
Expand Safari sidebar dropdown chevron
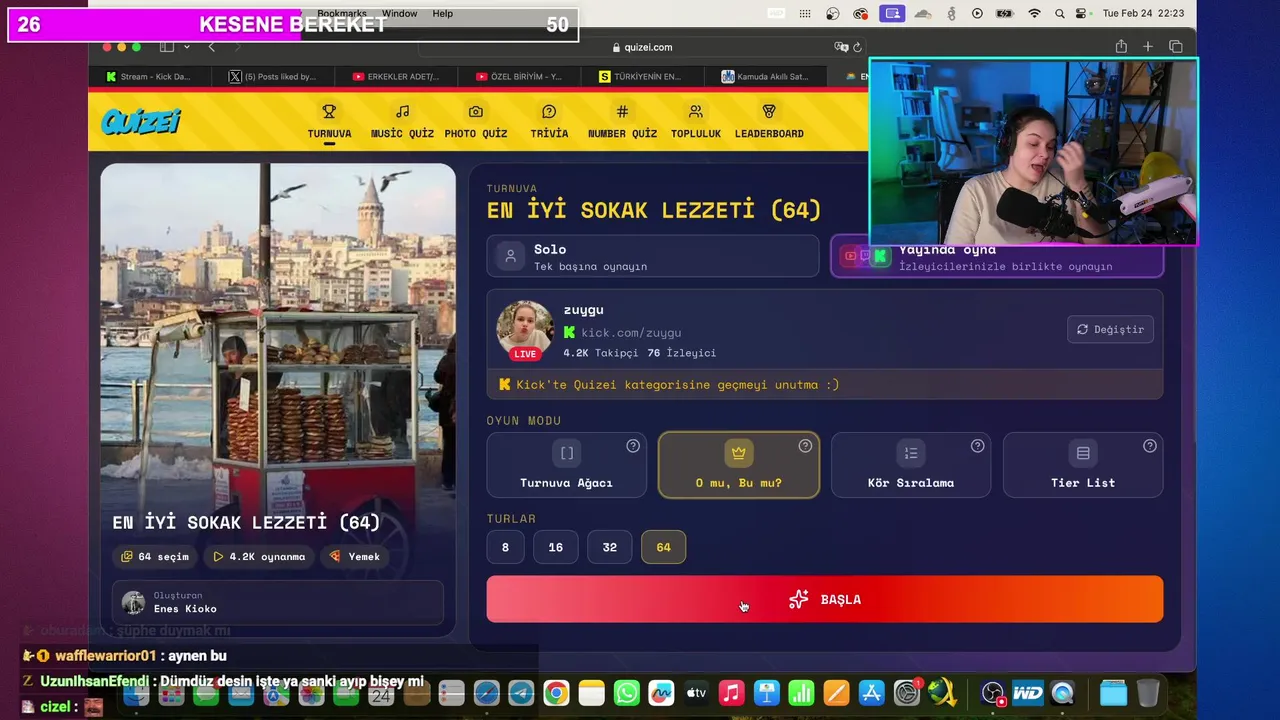pyautogui.click(x=186, y=47)
